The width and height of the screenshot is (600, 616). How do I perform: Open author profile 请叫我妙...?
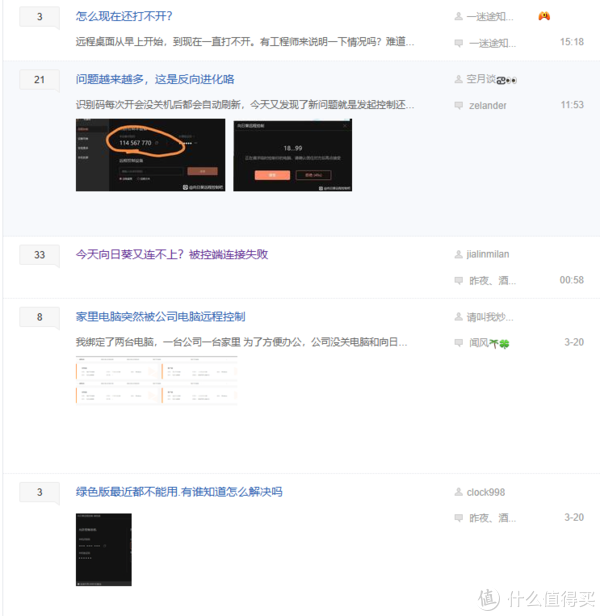(x=490, y=317)
